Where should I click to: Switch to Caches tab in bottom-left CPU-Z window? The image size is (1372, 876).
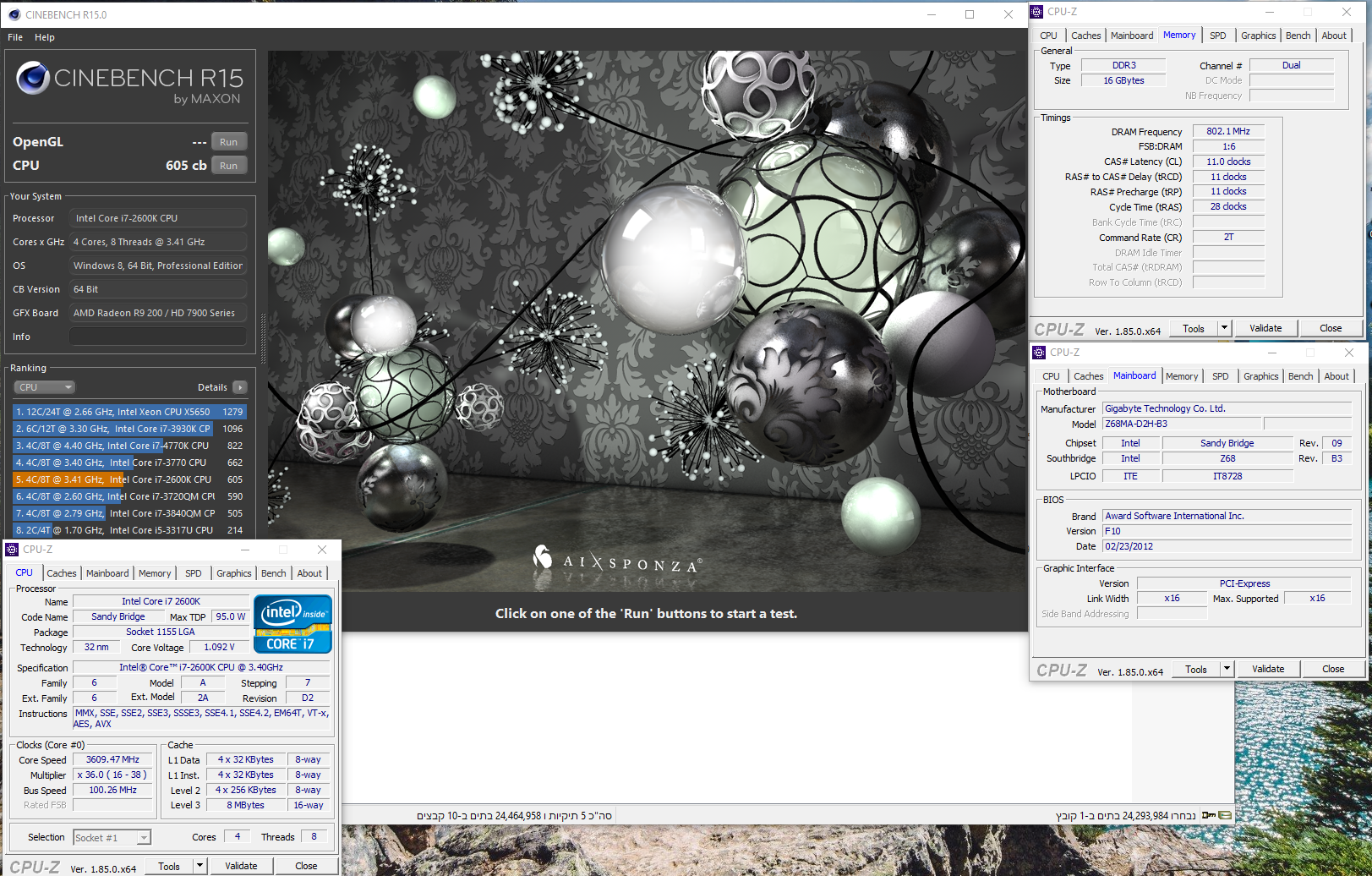62,573
